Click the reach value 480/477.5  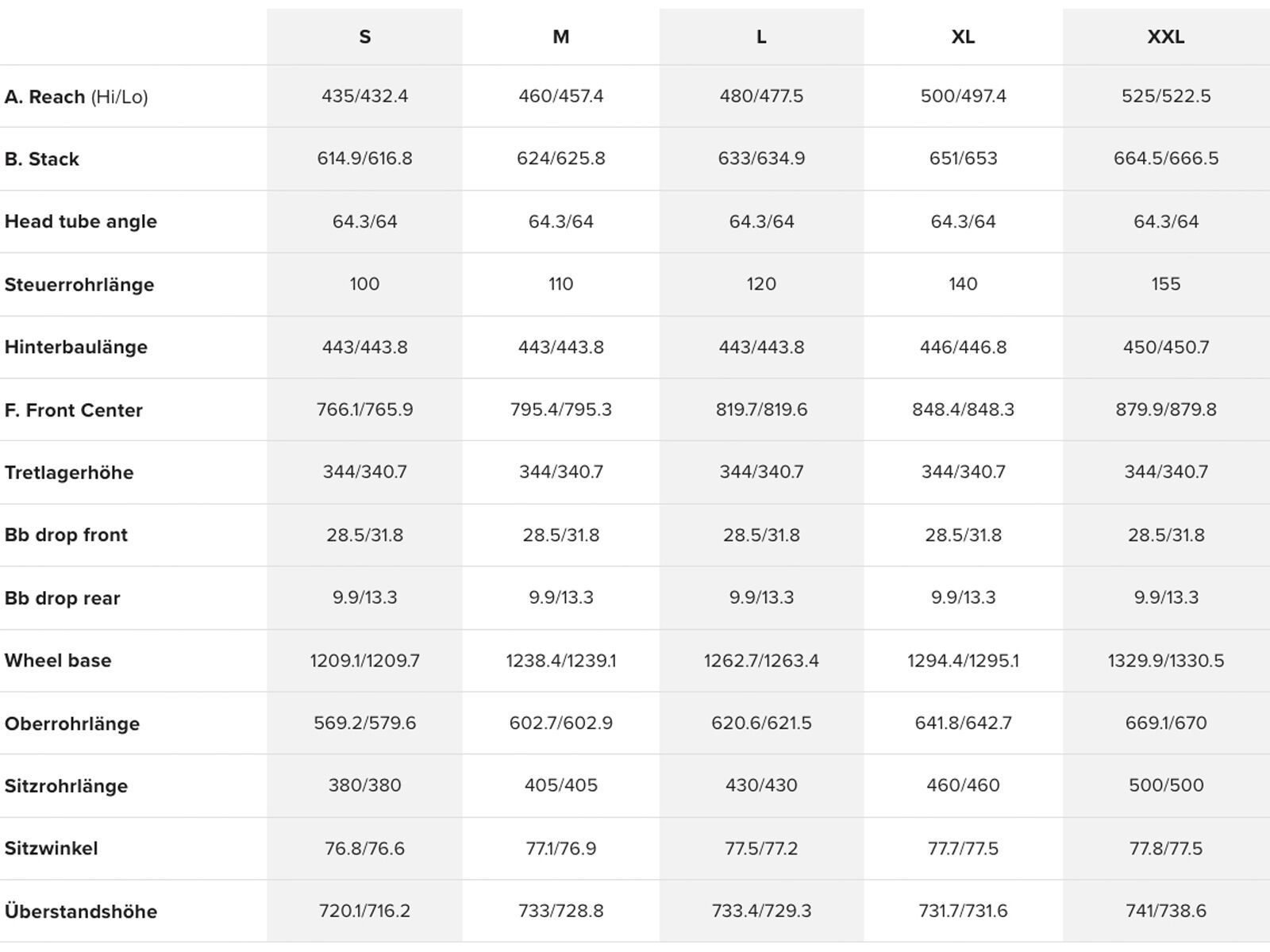[761, 96]
